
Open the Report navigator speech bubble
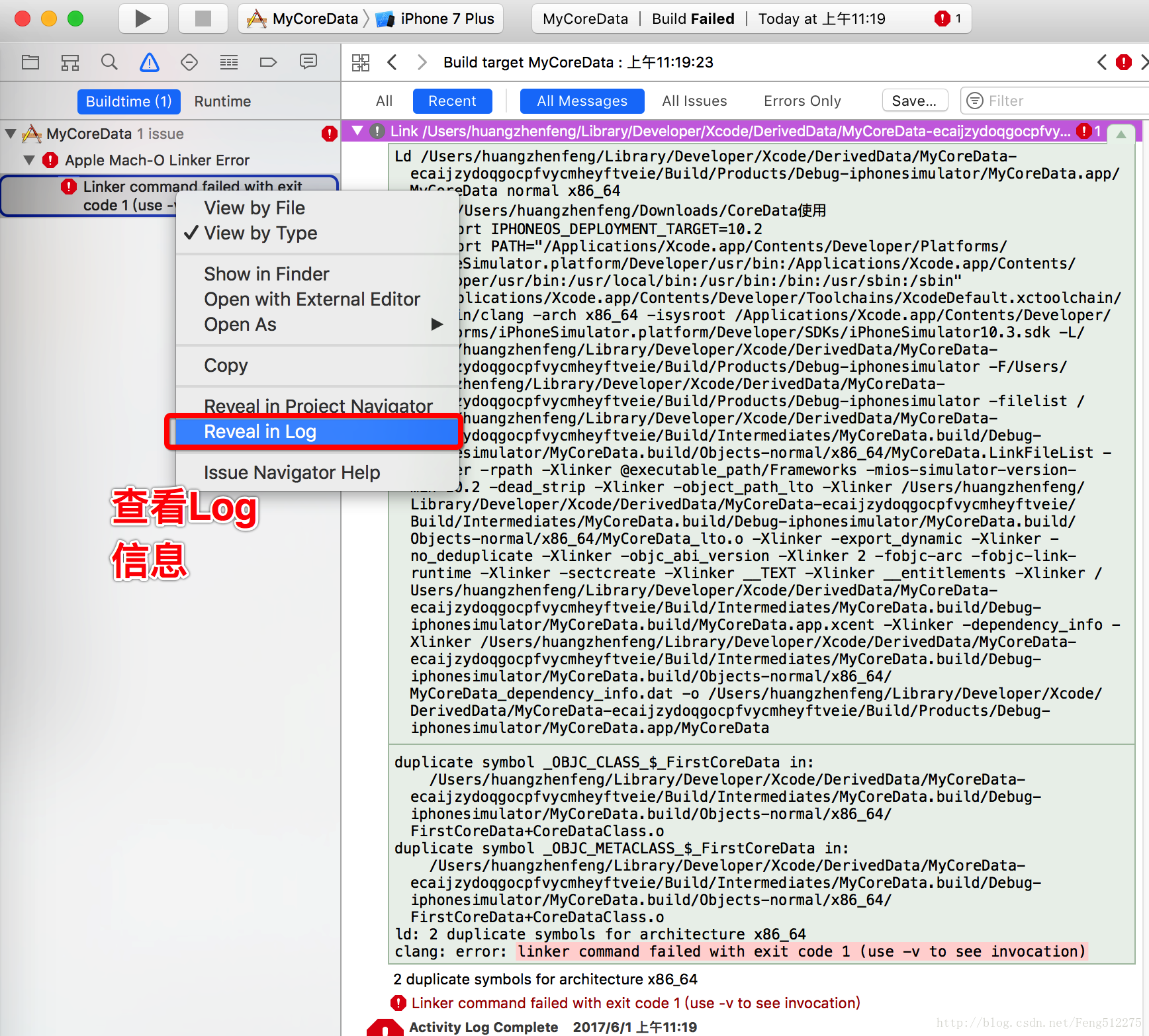[x=308, y=62]
